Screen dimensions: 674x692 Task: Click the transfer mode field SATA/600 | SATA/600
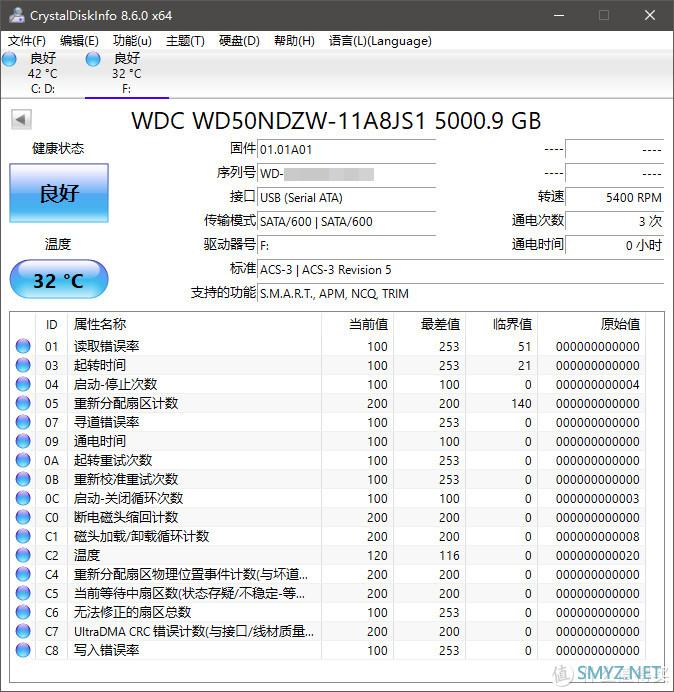(x=346, y=221)
